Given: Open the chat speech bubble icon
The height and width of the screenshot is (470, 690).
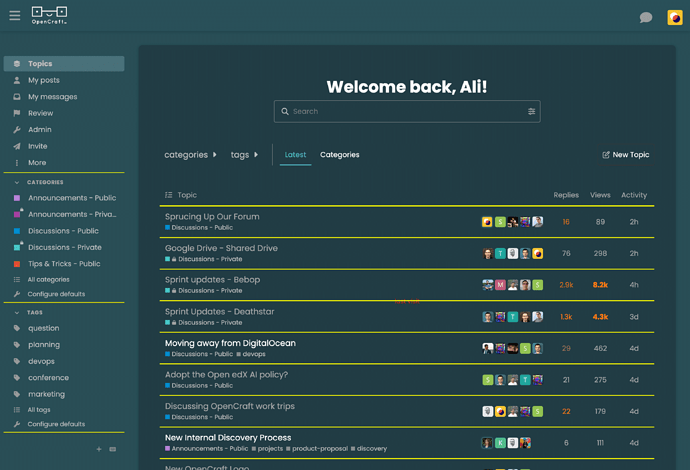Looking at the screenshot, I should (646, 17).
